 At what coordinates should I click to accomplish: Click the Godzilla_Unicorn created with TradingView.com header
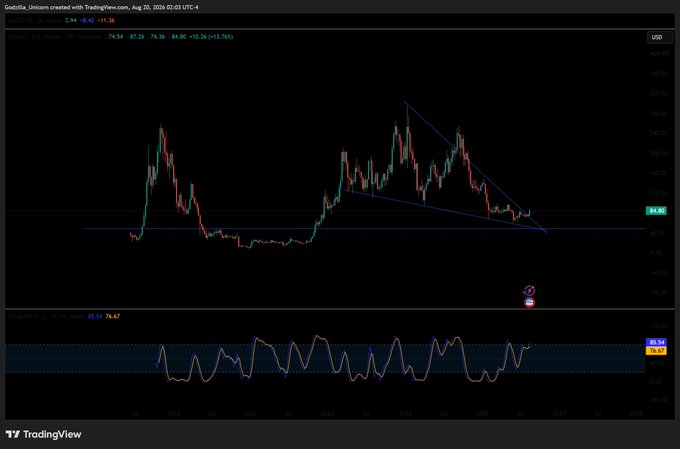(101, 7)
